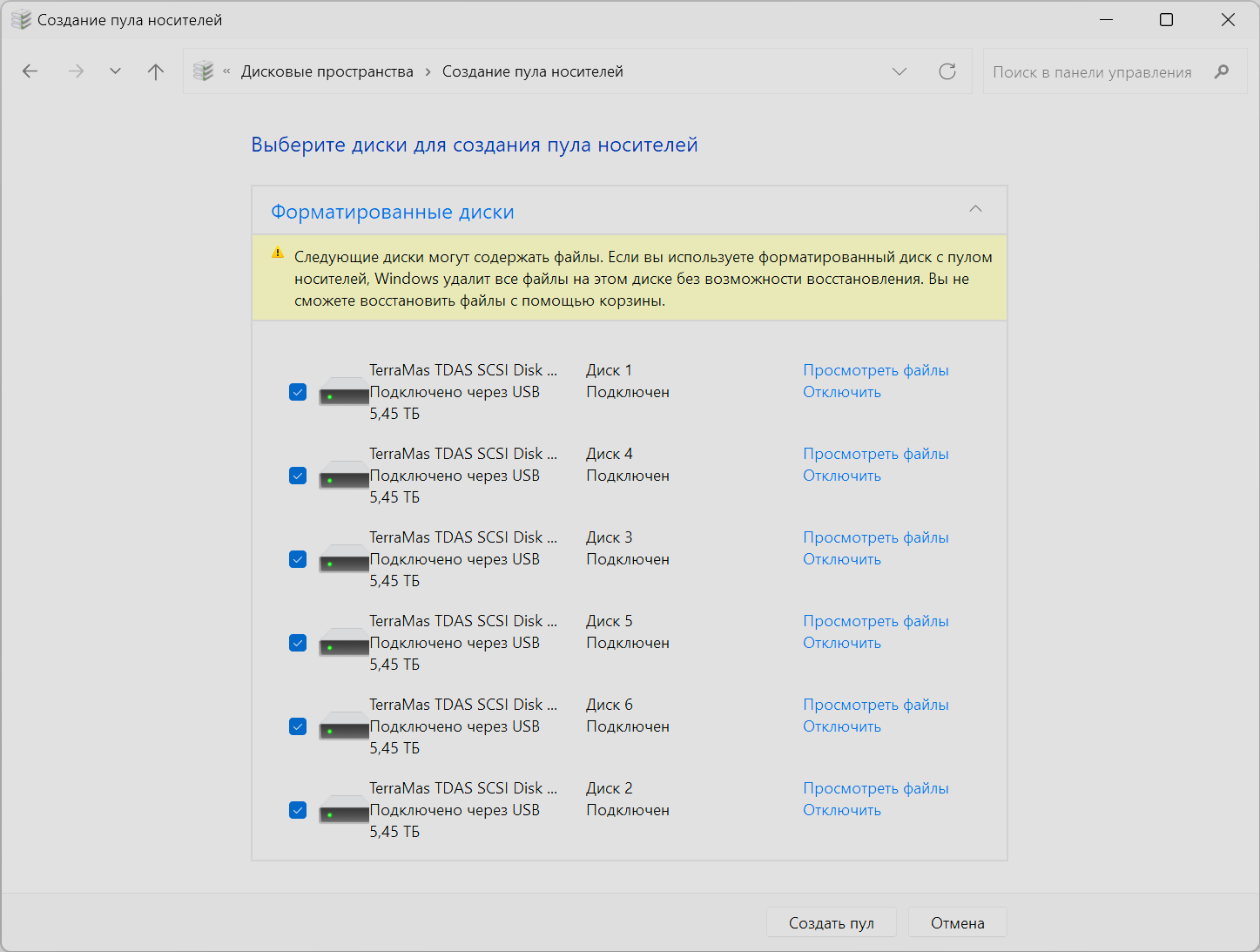
Task: Click the Disk 2 drive icon
Action: pos(344,812)
